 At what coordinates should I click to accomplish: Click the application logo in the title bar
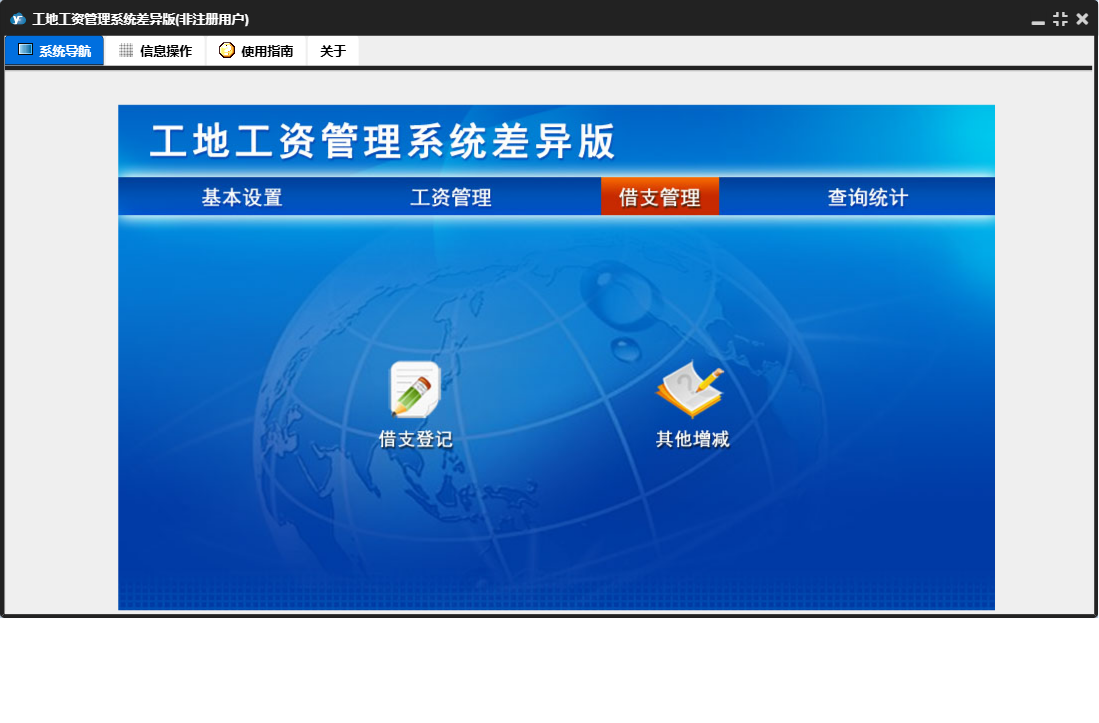click(x=18, y=19)
